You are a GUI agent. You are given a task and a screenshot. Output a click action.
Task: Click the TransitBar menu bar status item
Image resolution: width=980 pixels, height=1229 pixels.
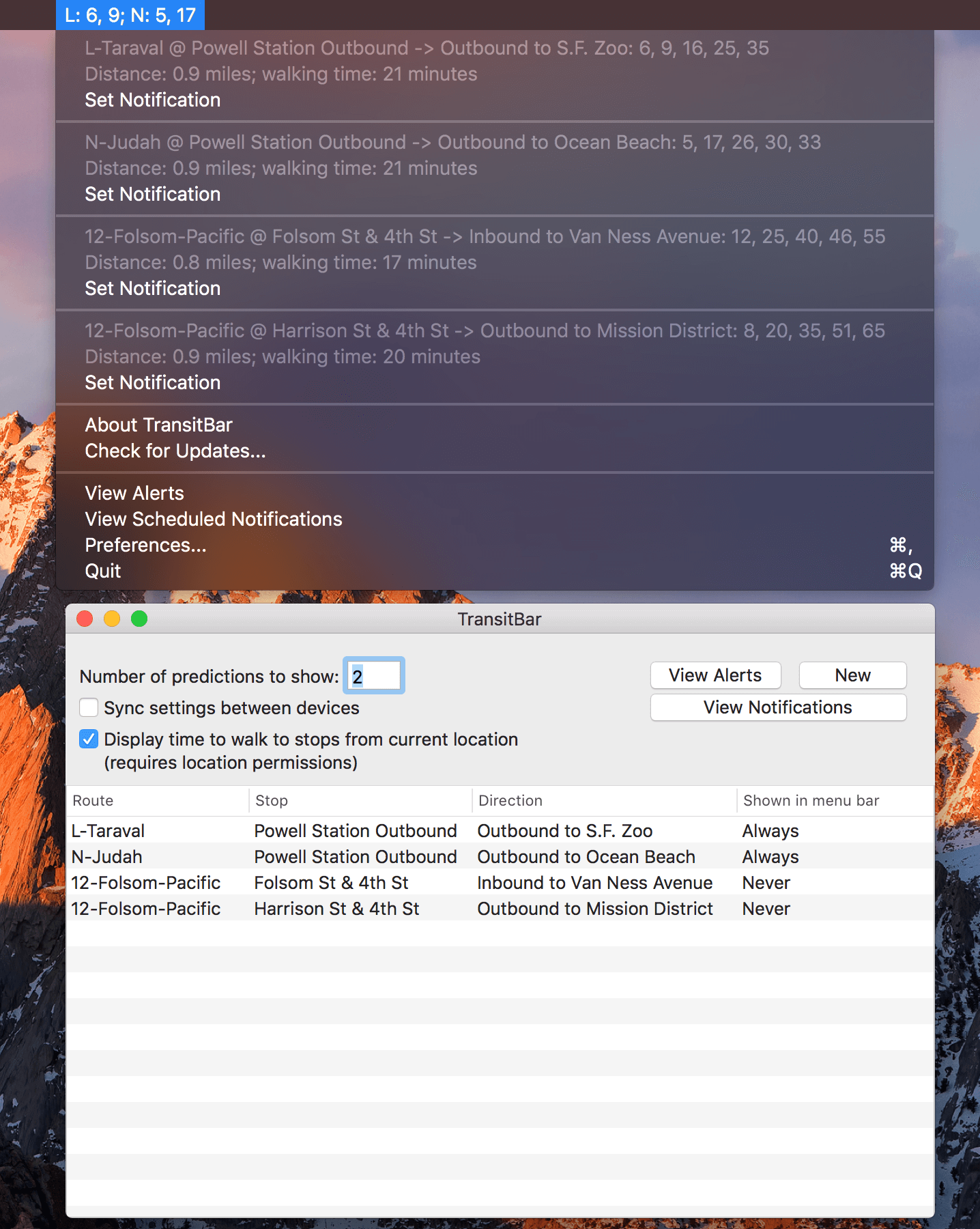pyautogui.click(x=130, y=15)
